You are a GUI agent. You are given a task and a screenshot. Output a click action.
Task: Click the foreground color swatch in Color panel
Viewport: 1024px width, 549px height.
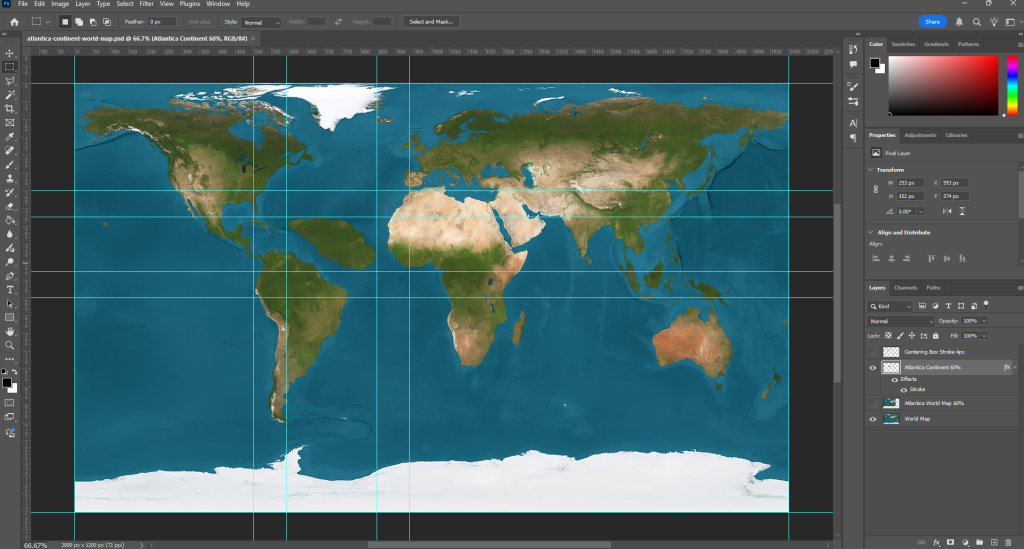click(x=874, y=63)
